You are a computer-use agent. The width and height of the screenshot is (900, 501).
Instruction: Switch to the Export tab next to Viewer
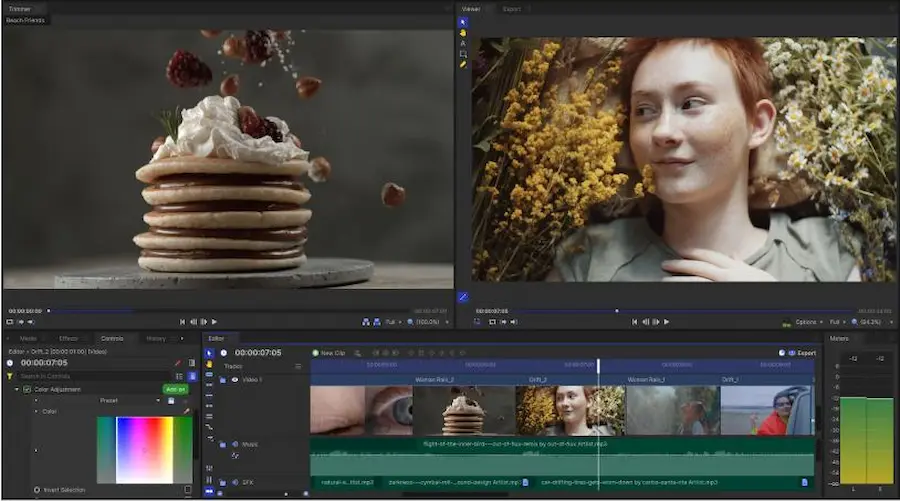(x=511, y=9)
